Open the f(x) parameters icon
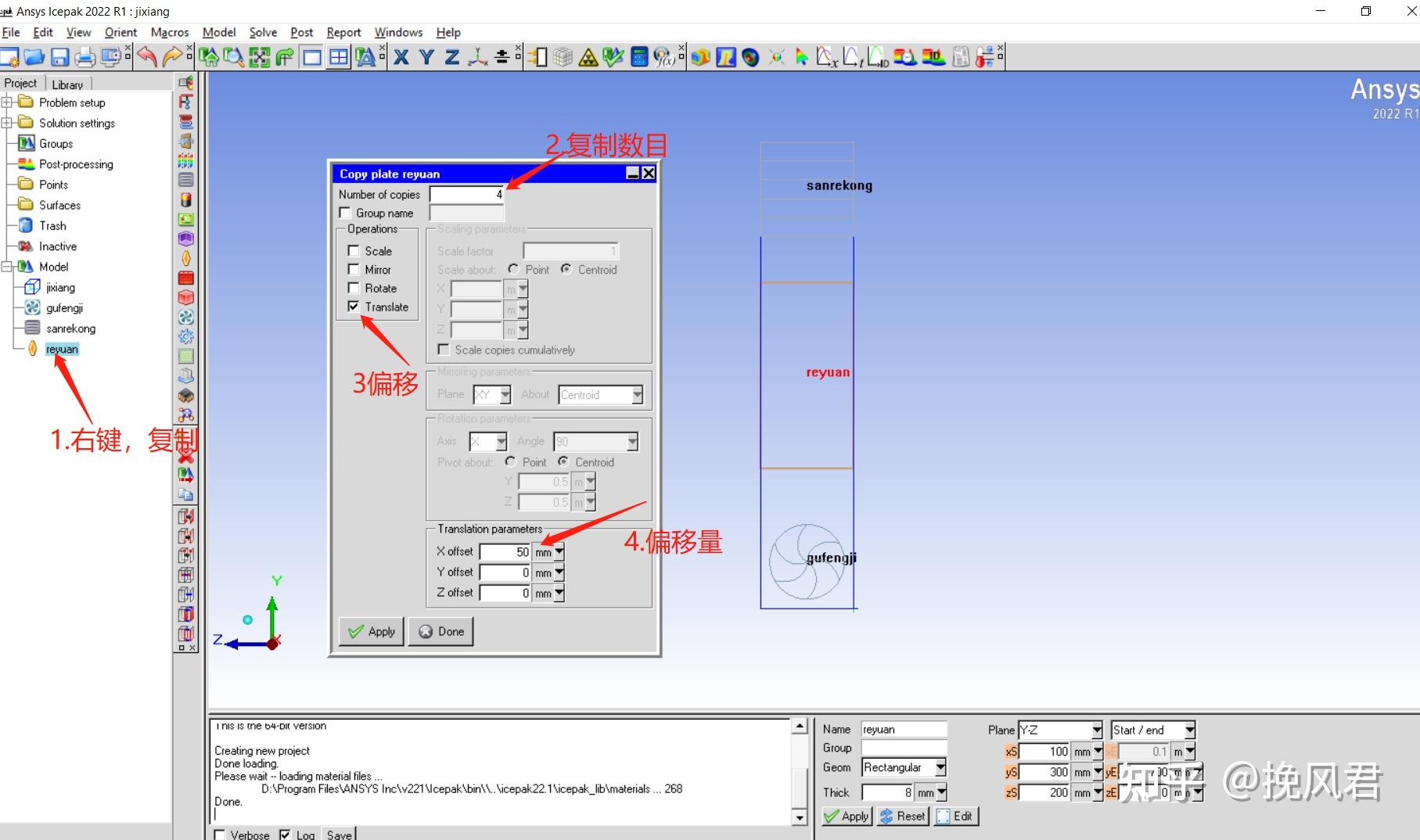1420x840 pixels. point(664,56)
